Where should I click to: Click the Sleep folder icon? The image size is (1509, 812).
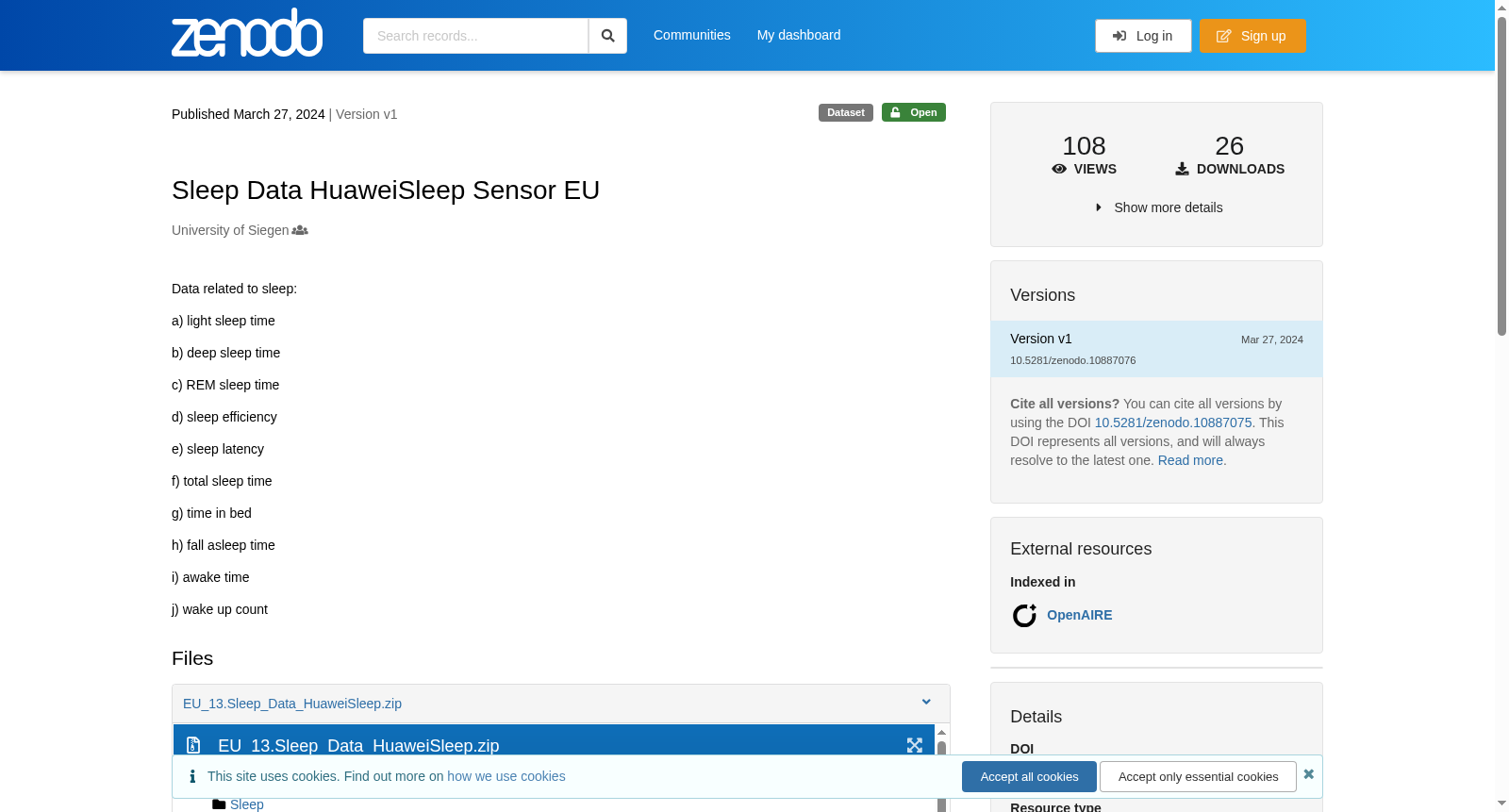click(219, 804)
